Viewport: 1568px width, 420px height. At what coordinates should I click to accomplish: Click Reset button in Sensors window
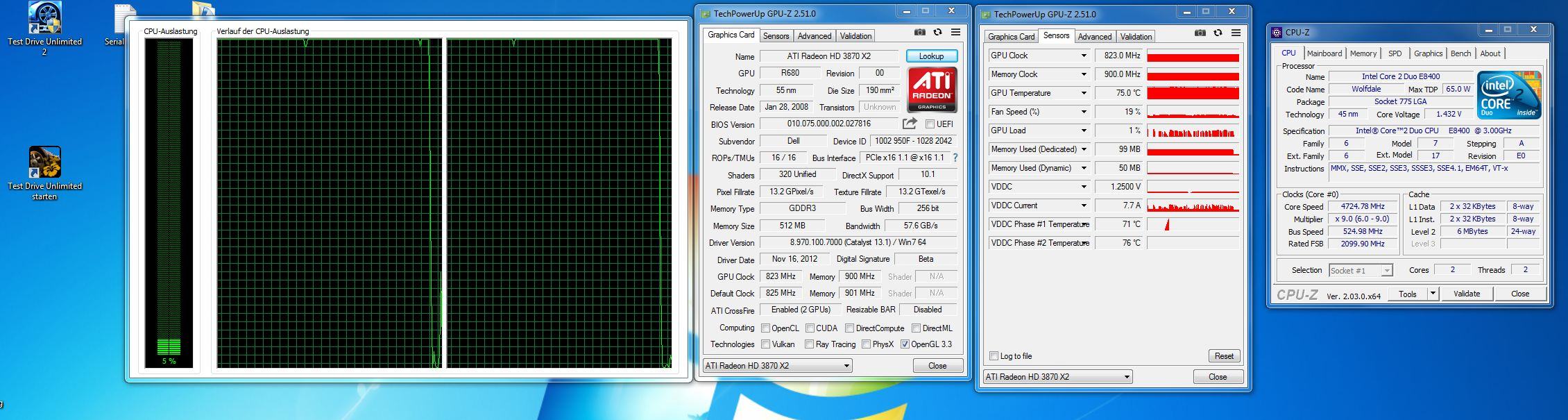[x=1224, y=356]
